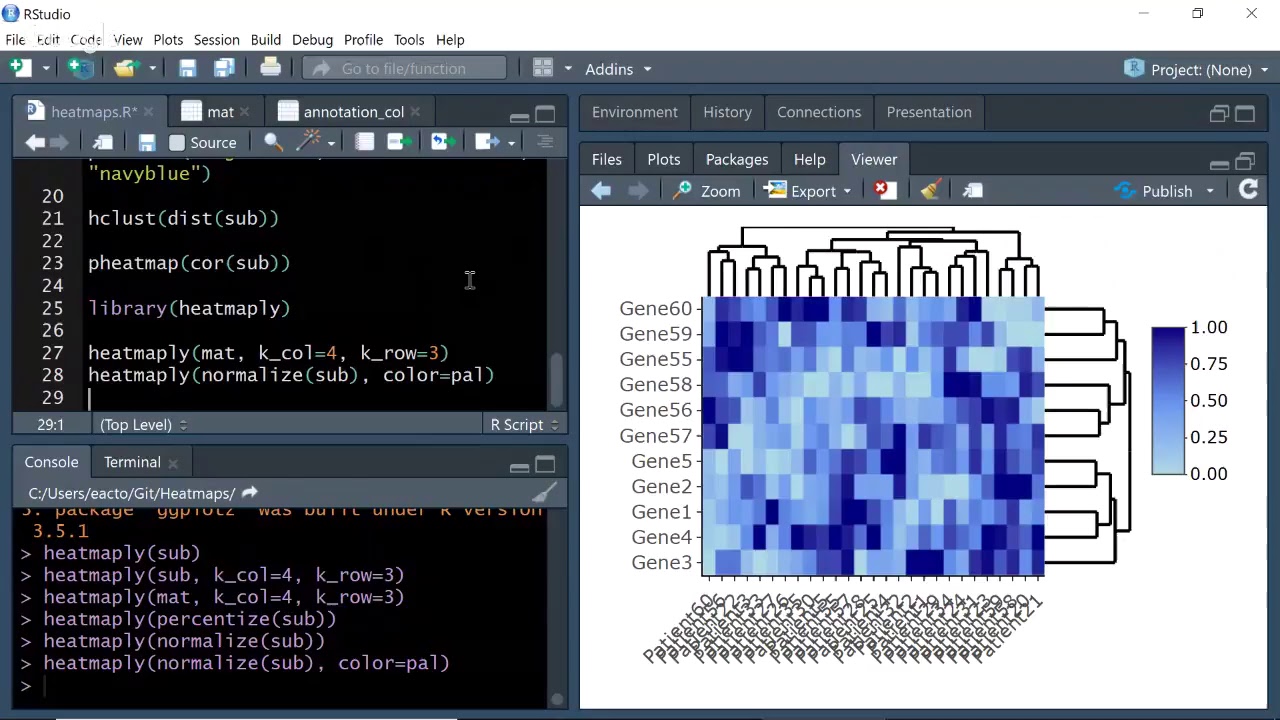Switch to the annotation_col tab
1280x720 pixels.
[353, 112]
